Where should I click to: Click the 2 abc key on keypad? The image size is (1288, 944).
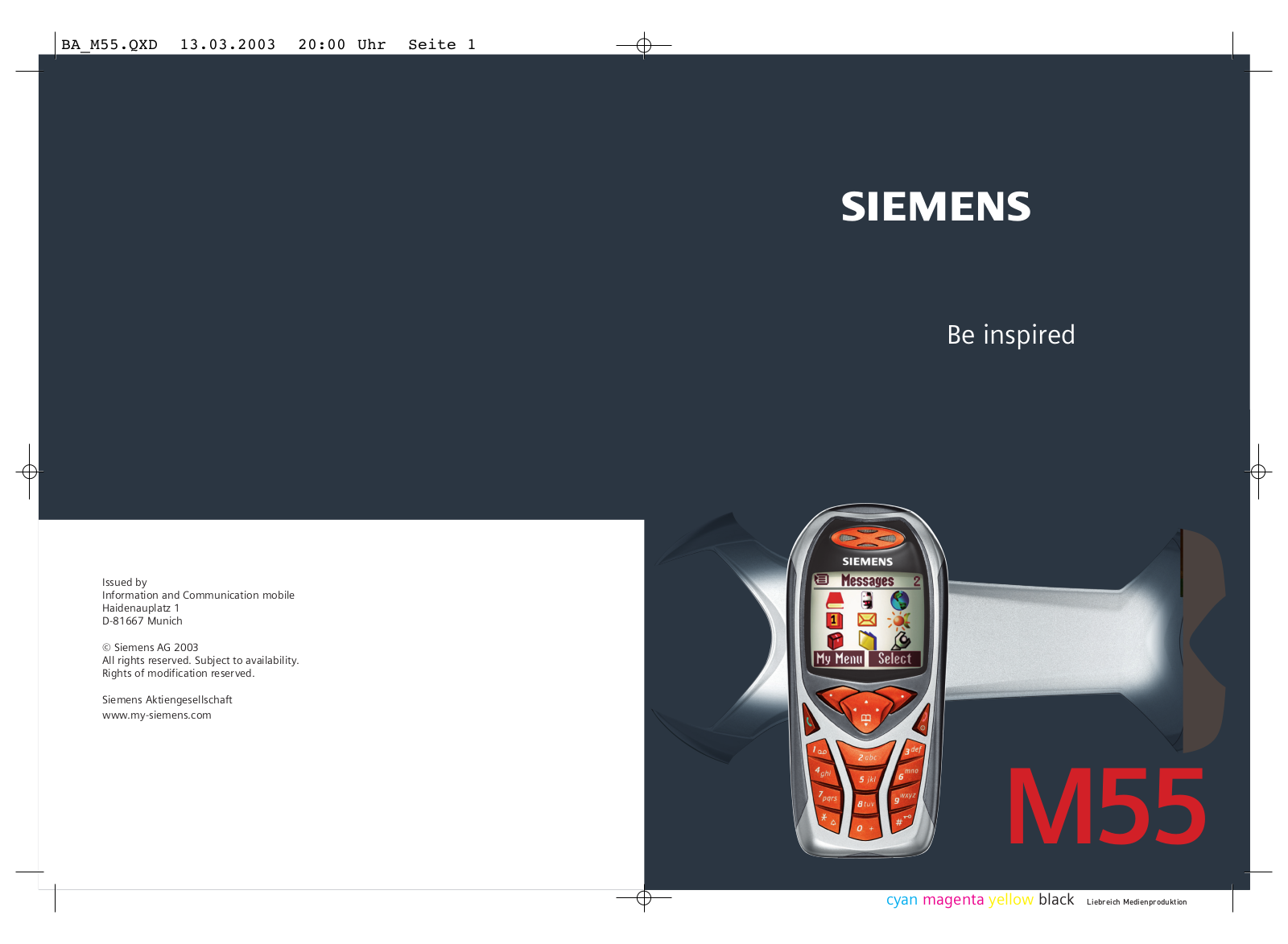[x=867, y=756]
